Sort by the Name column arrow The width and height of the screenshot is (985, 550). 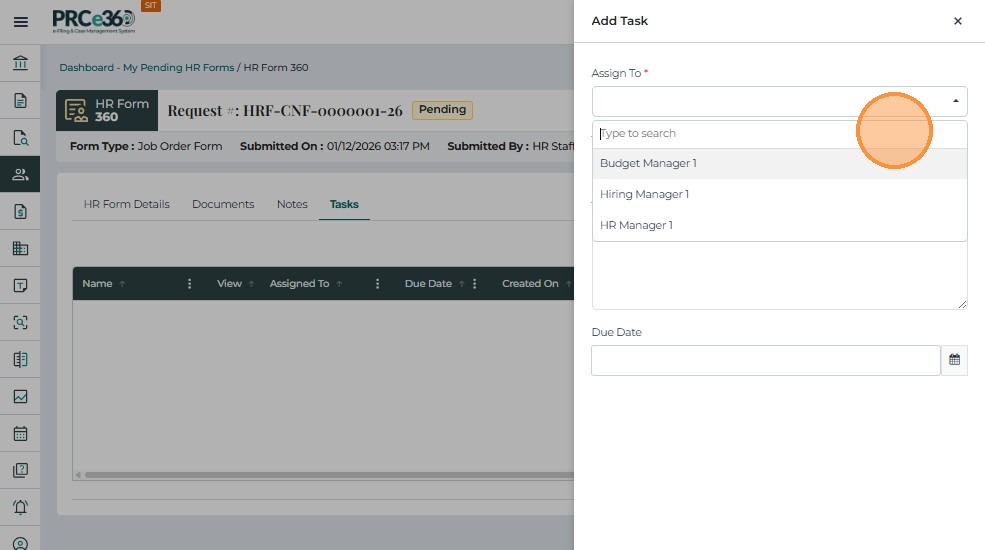point(122,284)
